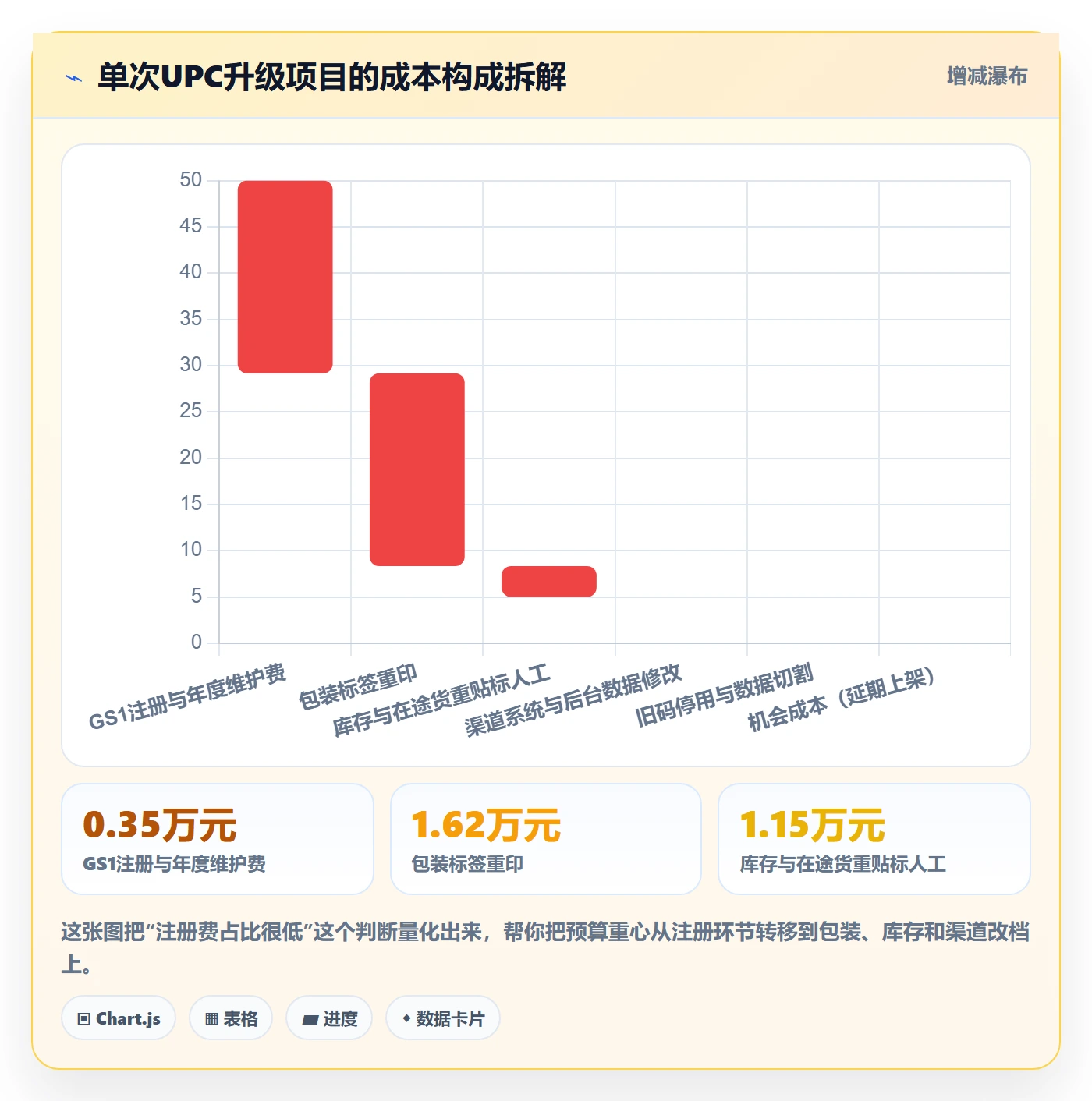
Task: Click the progress bar icon in 进度 tag
Action: click(x=310, y=1019)
